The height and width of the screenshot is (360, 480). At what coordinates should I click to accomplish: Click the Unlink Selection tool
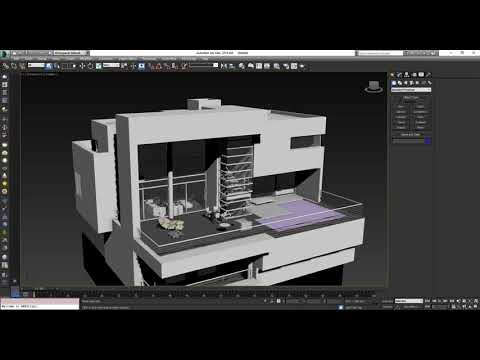[x=14, y=66]
